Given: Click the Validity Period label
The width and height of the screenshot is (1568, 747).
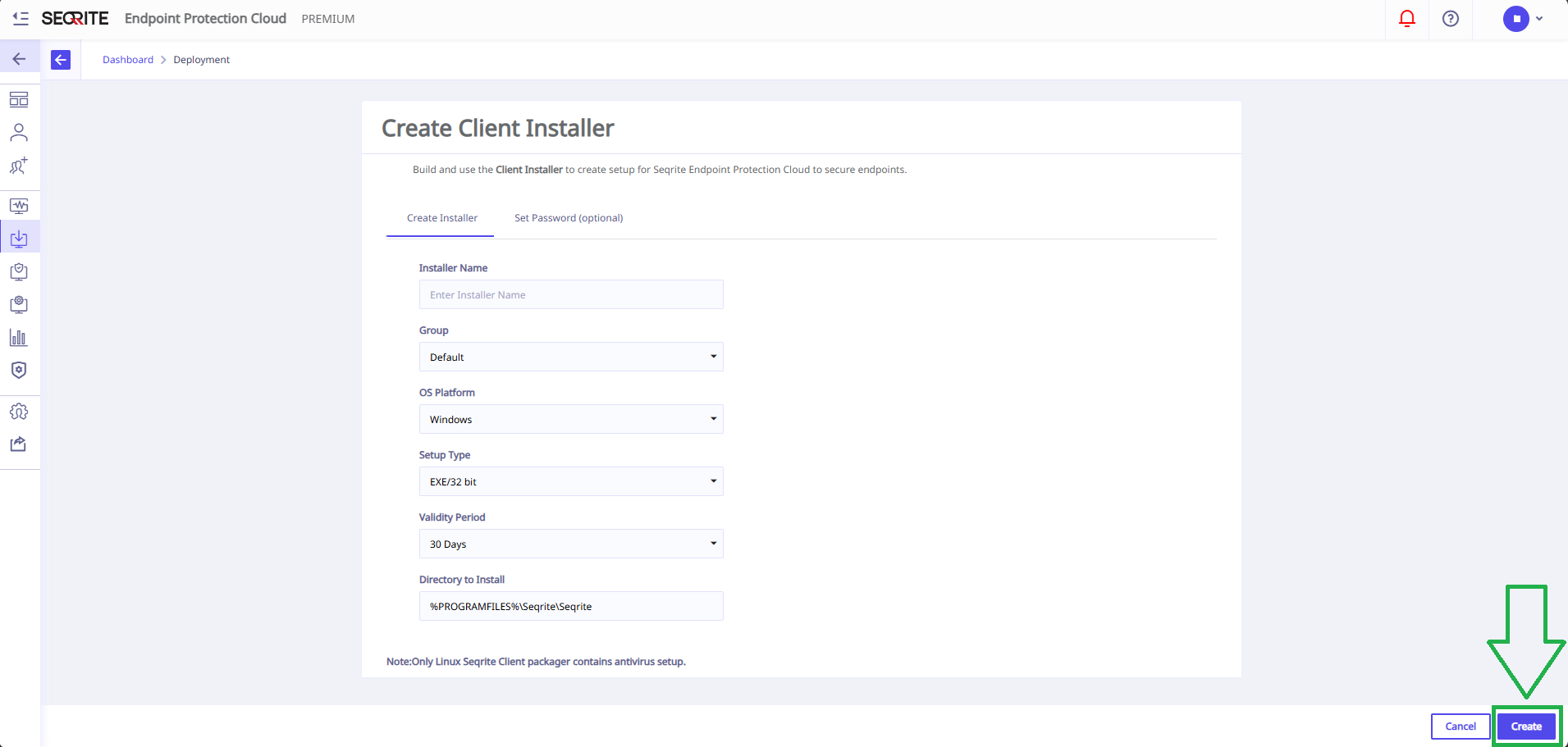Looking at the screenshot, I should 452,517.
